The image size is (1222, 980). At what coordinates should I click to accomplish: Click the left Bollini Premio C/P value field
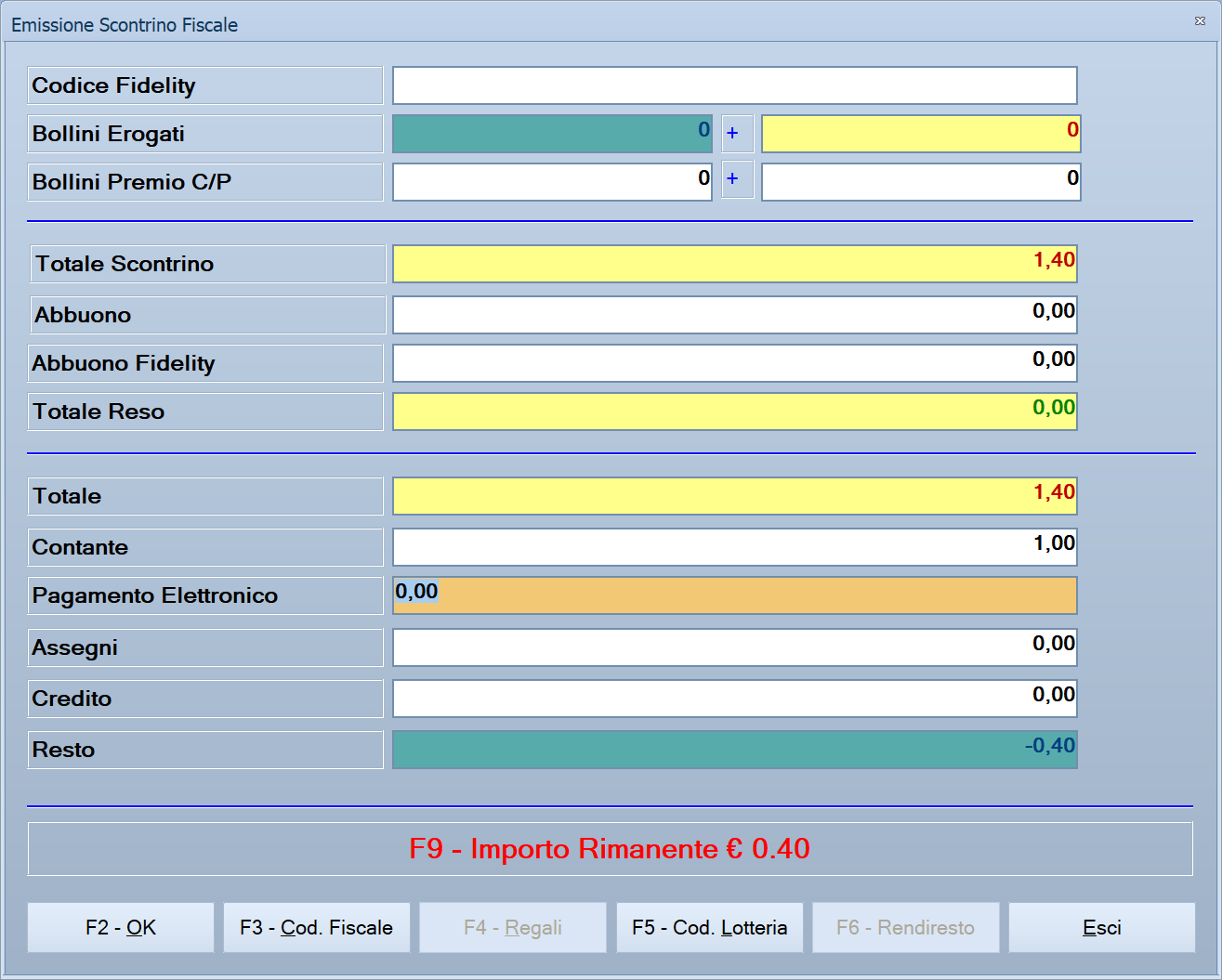point(552,182)
